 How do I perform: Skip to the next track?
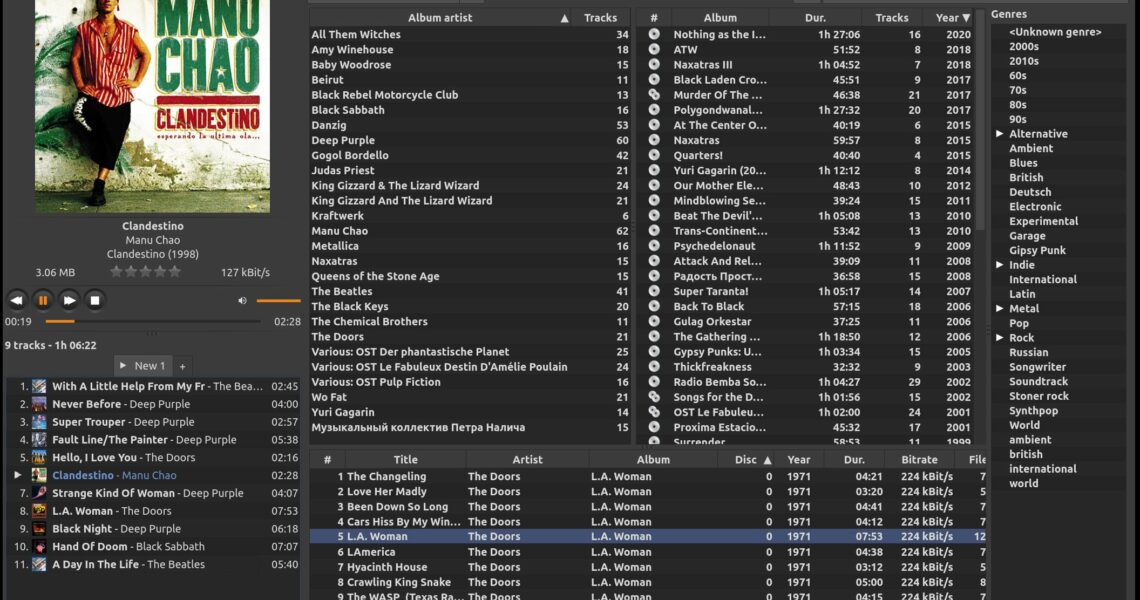coord(69,300)
